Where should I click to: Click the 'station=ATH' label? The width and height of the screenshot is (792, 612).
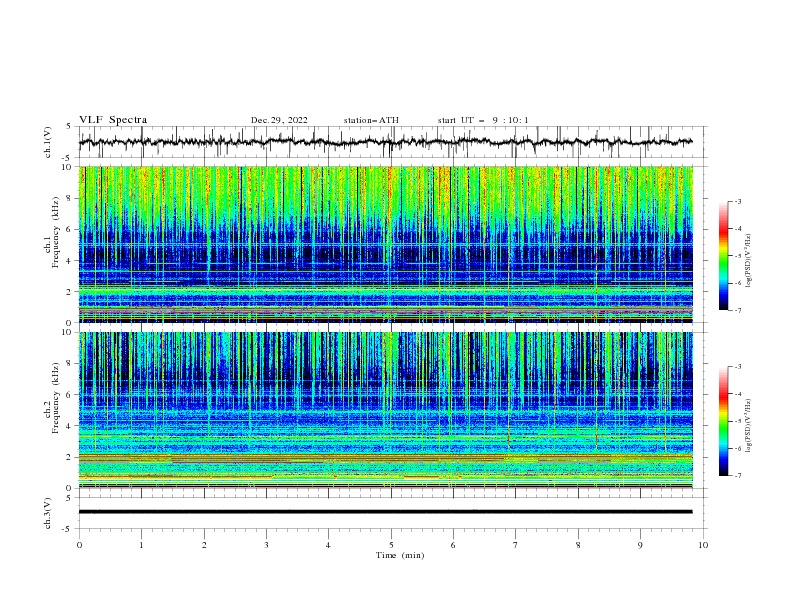[371, 120]
